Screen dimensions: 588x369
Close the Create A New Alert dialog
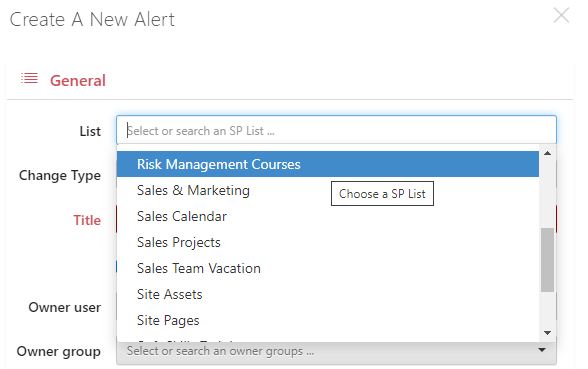(x=561, y=16)
